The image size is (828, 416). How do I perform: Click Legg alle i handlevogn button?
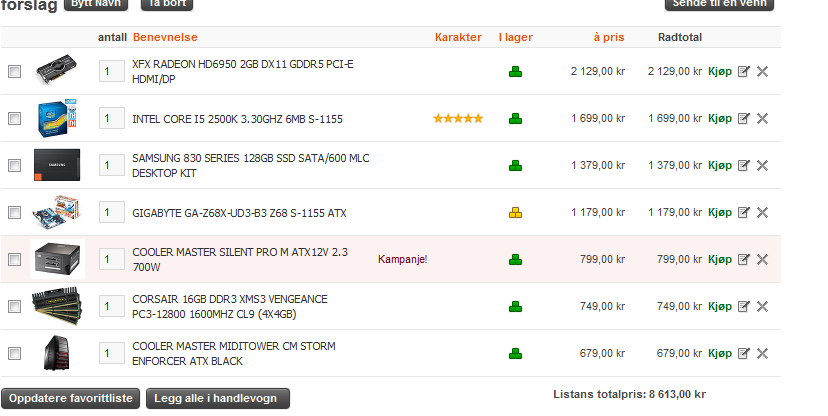218,399
